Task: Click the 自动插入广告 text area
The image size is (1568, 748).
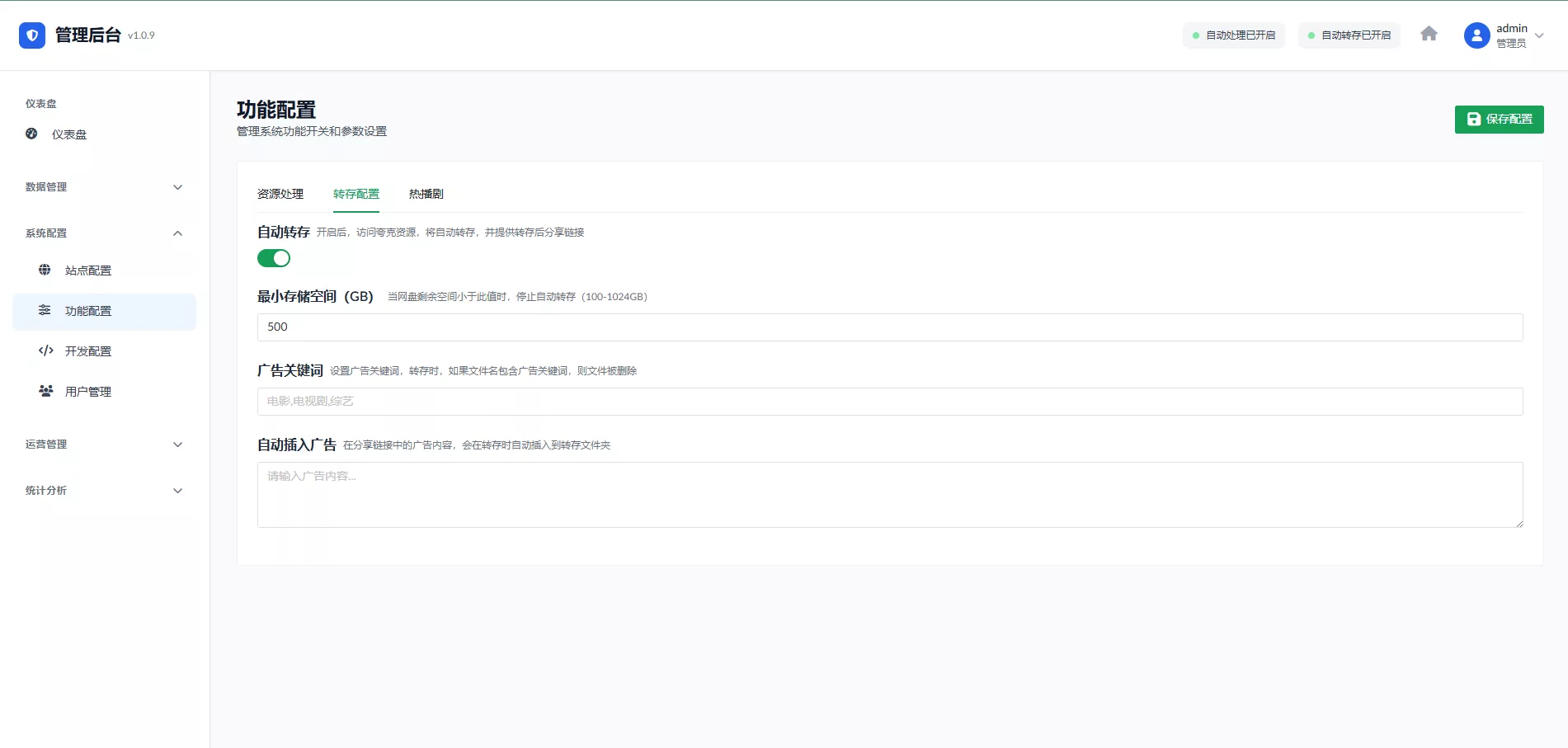Action: [889, 495]
